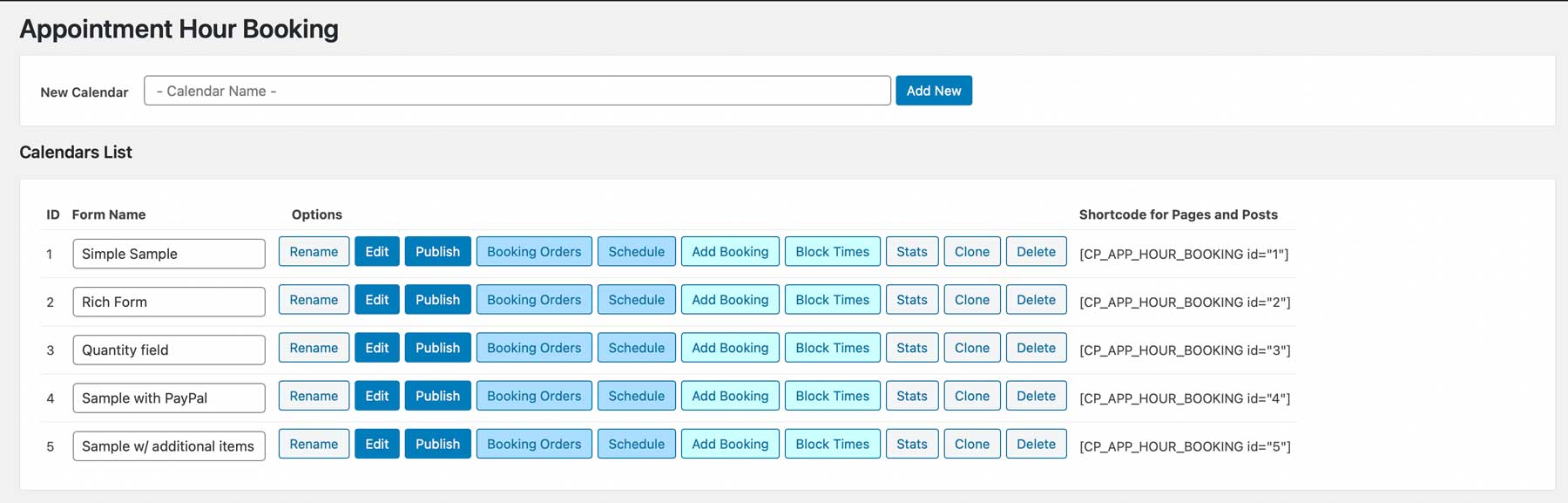
Task: Open Block Times for Quantity field
Action: coord(832,348)
